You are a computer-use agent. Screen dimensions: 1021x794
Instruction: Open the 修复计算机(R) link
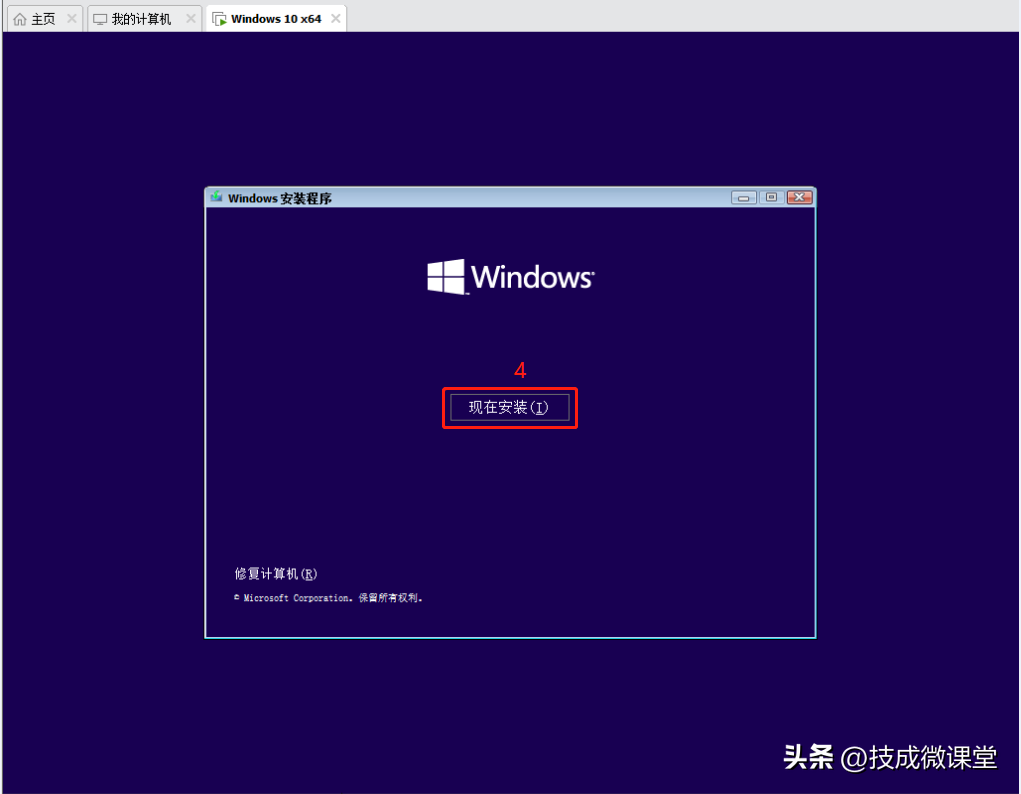[x=276, y=574]
